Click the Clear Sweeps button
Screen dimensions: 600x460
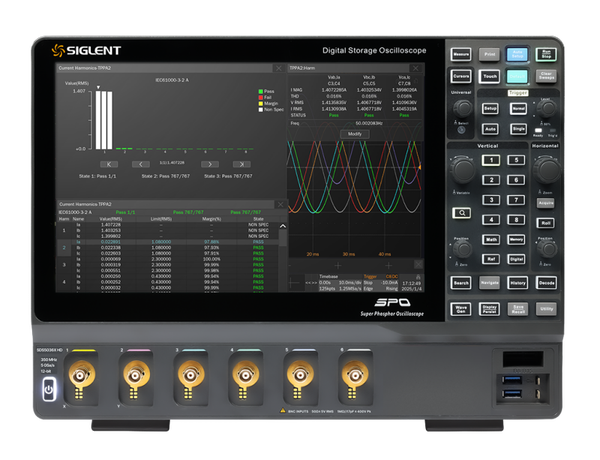(x=546, y=76)
